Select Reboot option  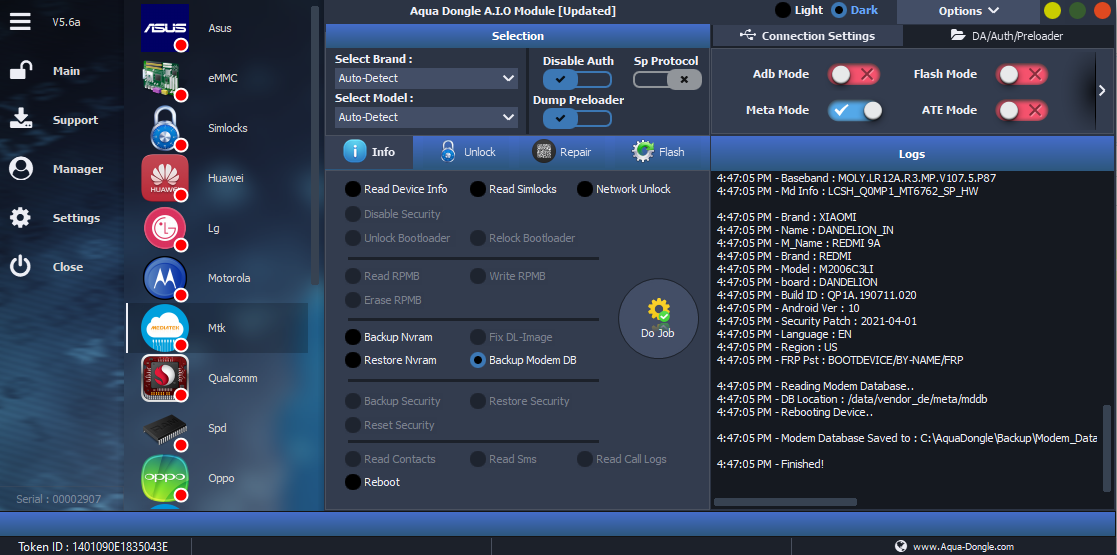point(353,482)
